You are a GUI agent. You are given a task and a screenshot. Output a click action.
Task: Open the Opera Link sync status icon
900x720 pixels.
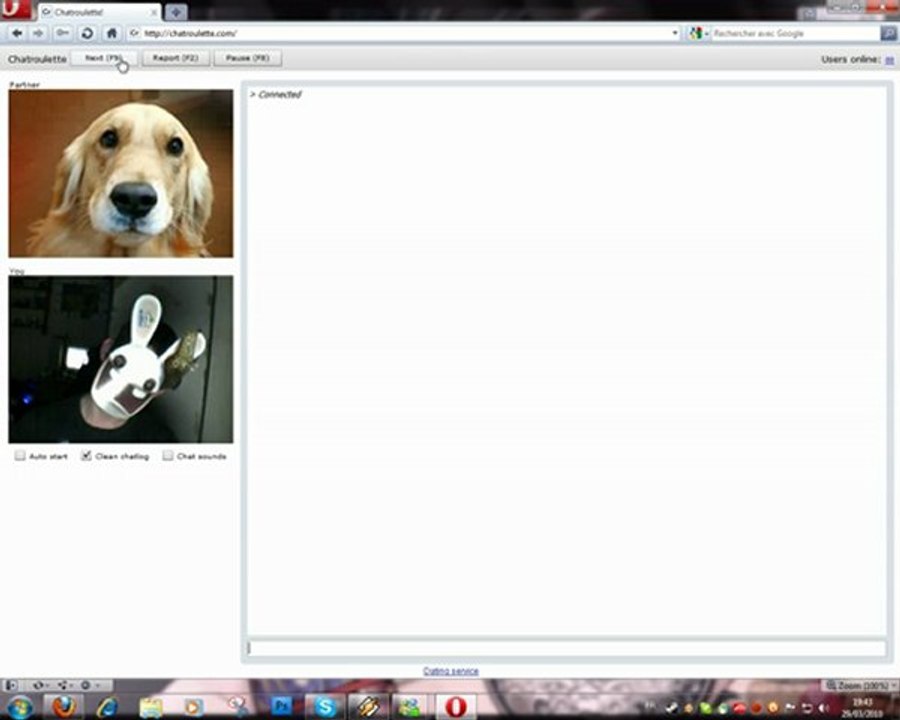point(40,685)
